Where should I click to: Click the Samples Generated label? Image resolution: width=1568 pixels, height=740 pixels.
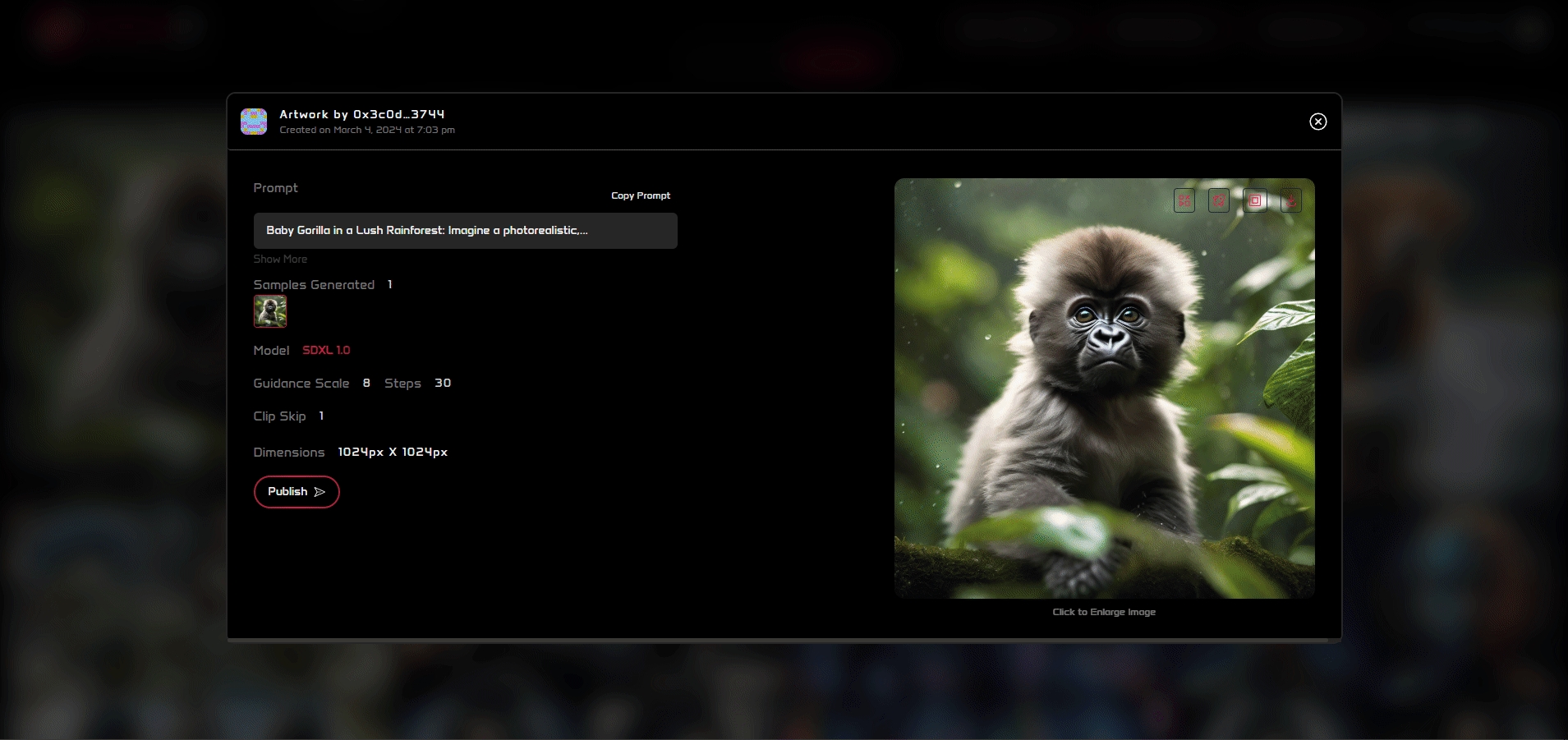tap(314, 285)
